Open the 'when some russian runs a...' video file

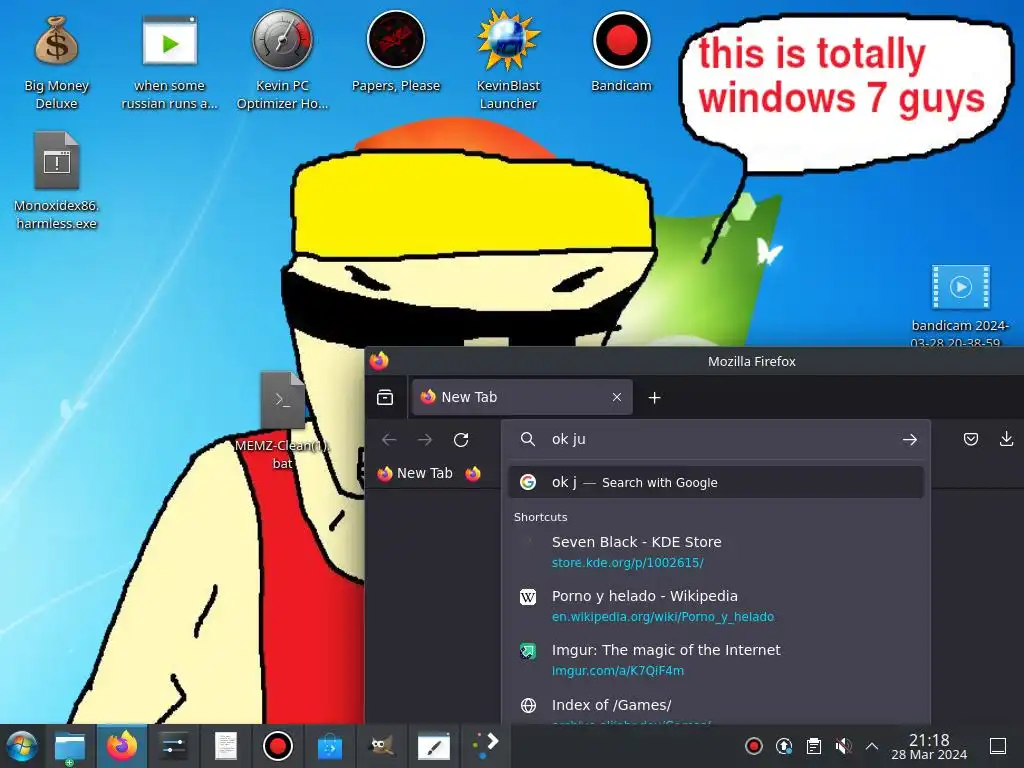(169, 62)
